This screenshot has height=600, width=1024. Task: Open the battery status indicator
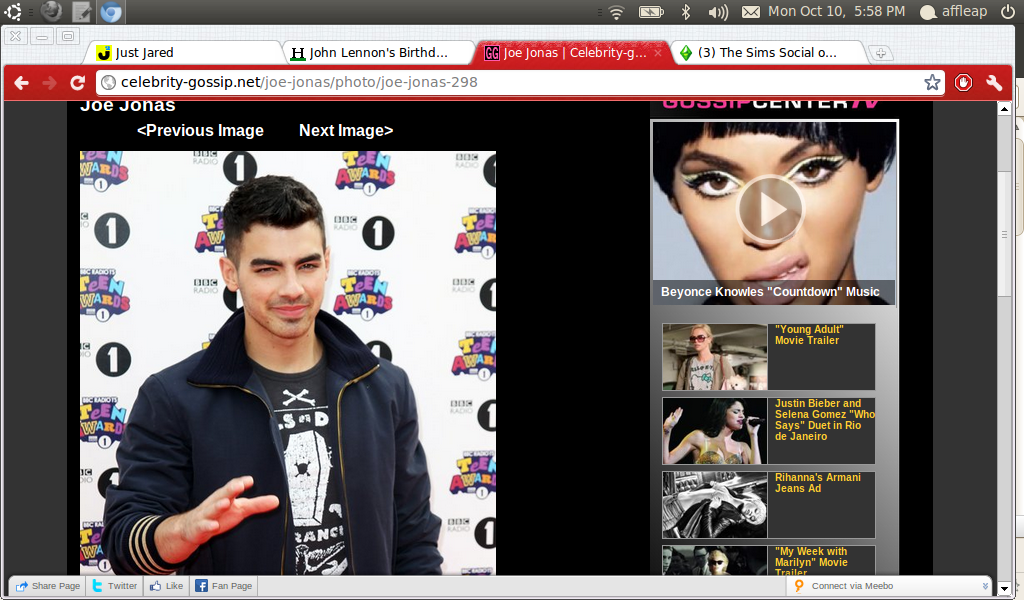pyautogui.click(x=651, y=12)
